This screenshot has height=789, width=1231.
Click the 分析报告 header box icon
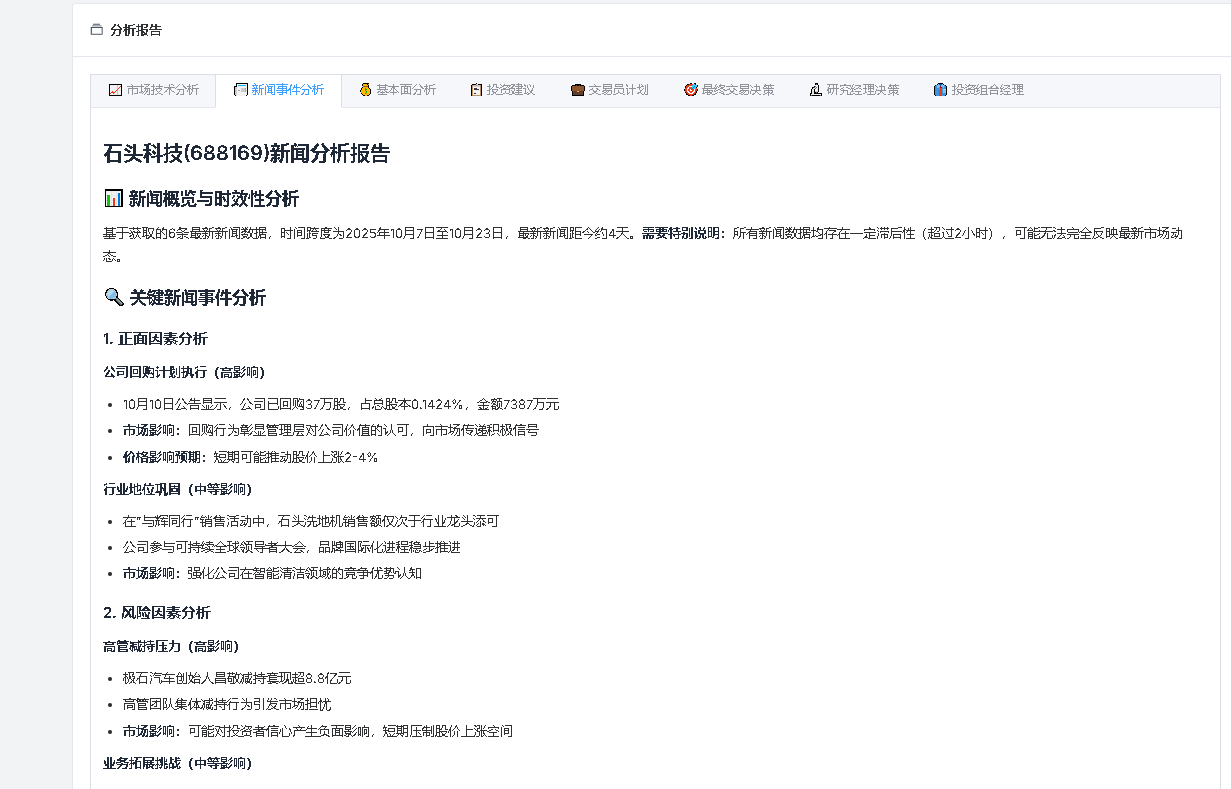(96, 30)
